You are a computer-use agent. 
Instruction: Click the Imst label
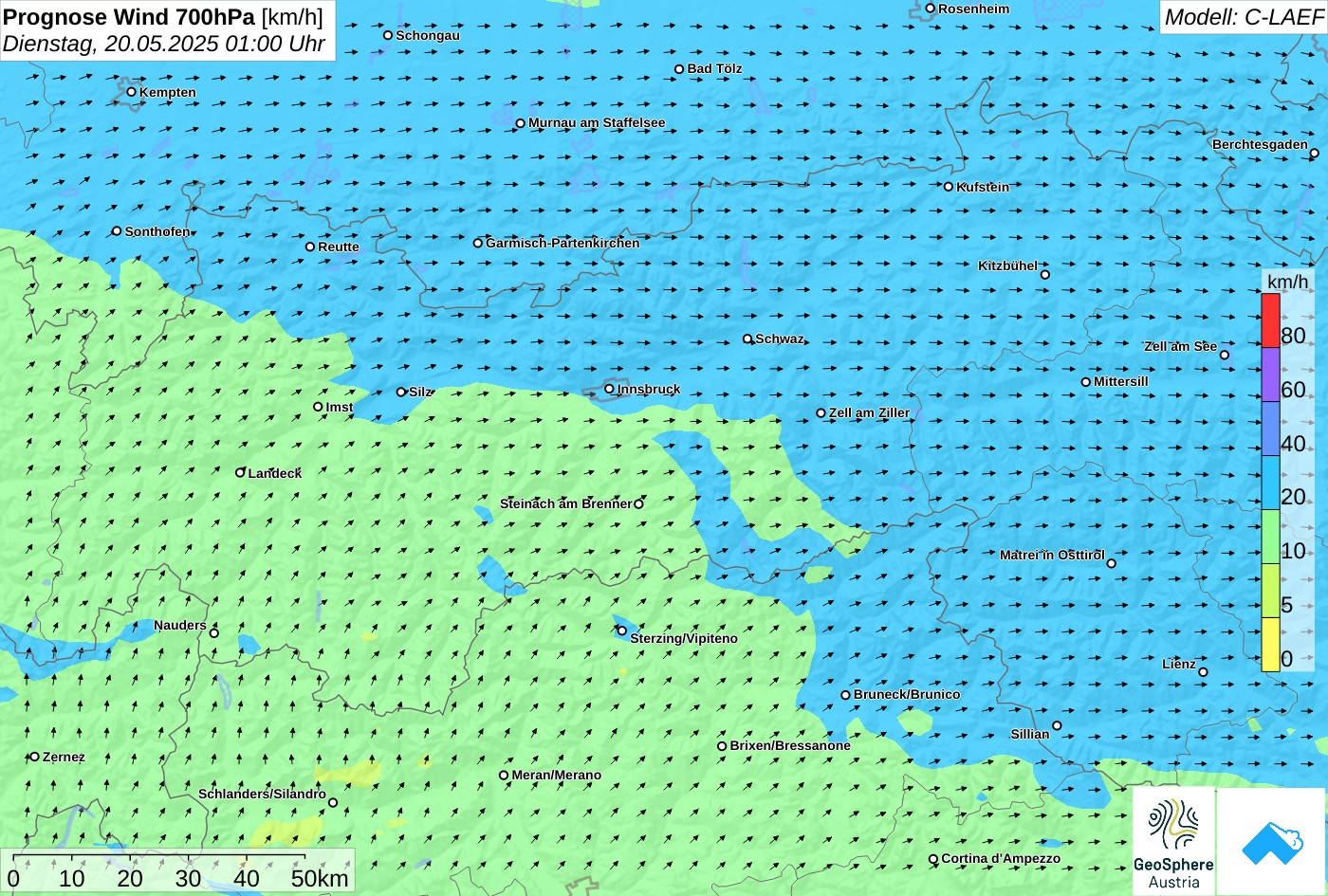340,407
